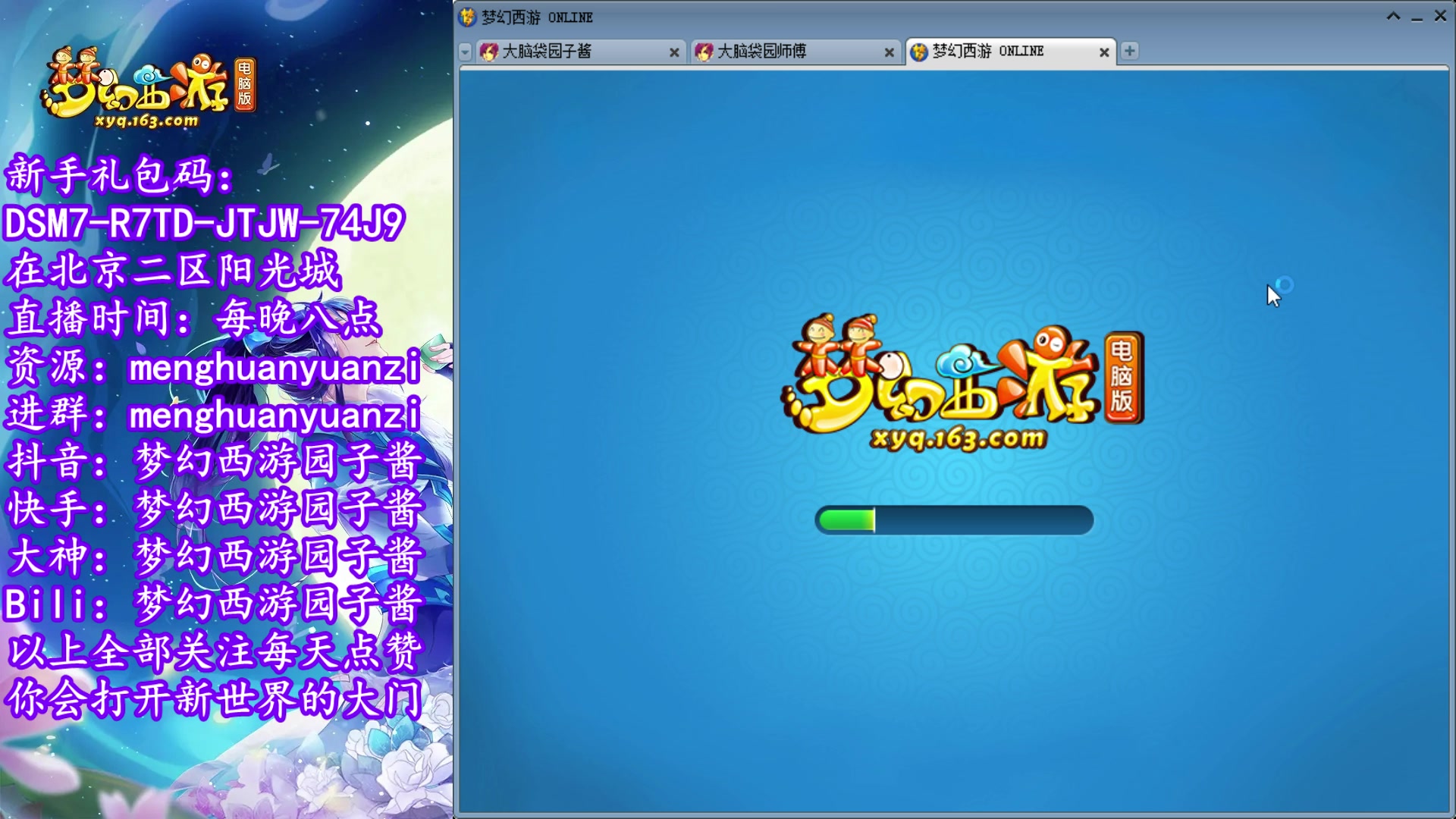Click the 快手: 梦幻西游园子酱 line
The image size is (1456, 819).
coord(215,508)
